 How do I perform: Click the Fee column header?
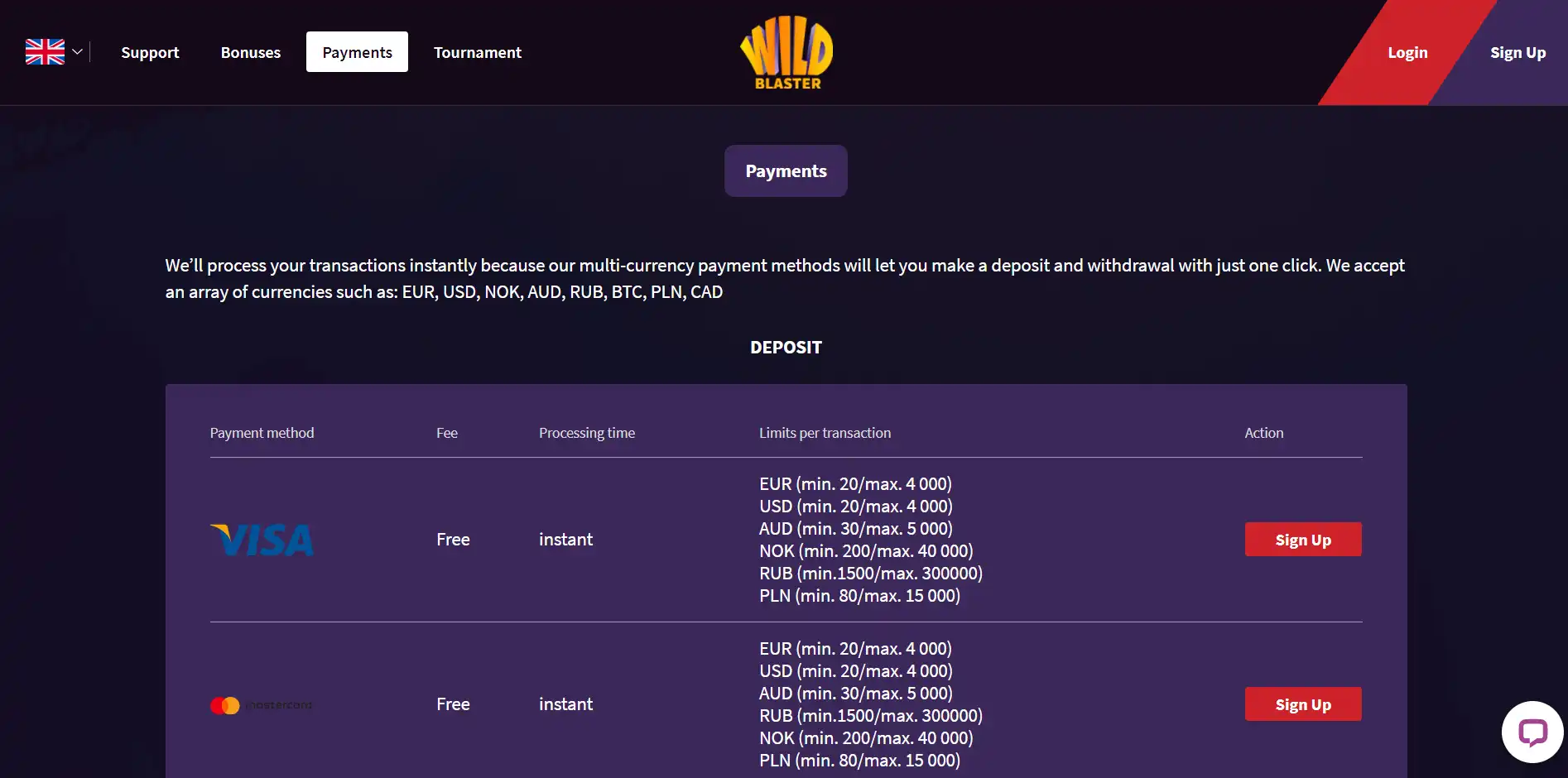447,433
